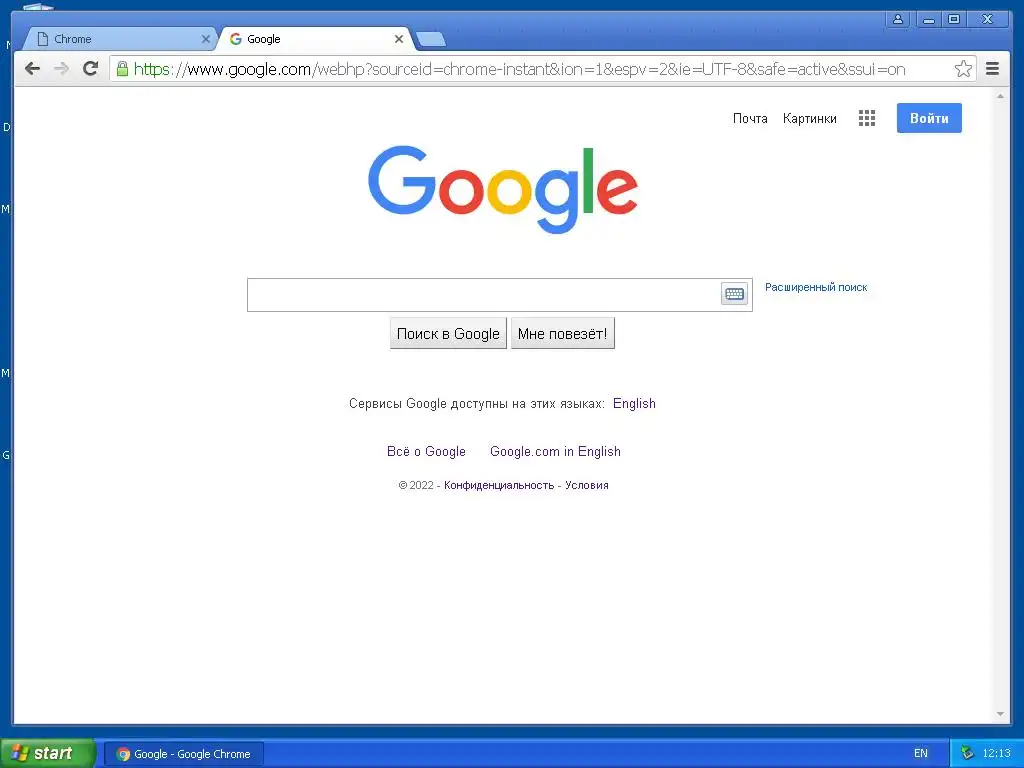Reload the page with the refresh icon
Viewport: 1024px width, 768px height.
coord(91,68)
